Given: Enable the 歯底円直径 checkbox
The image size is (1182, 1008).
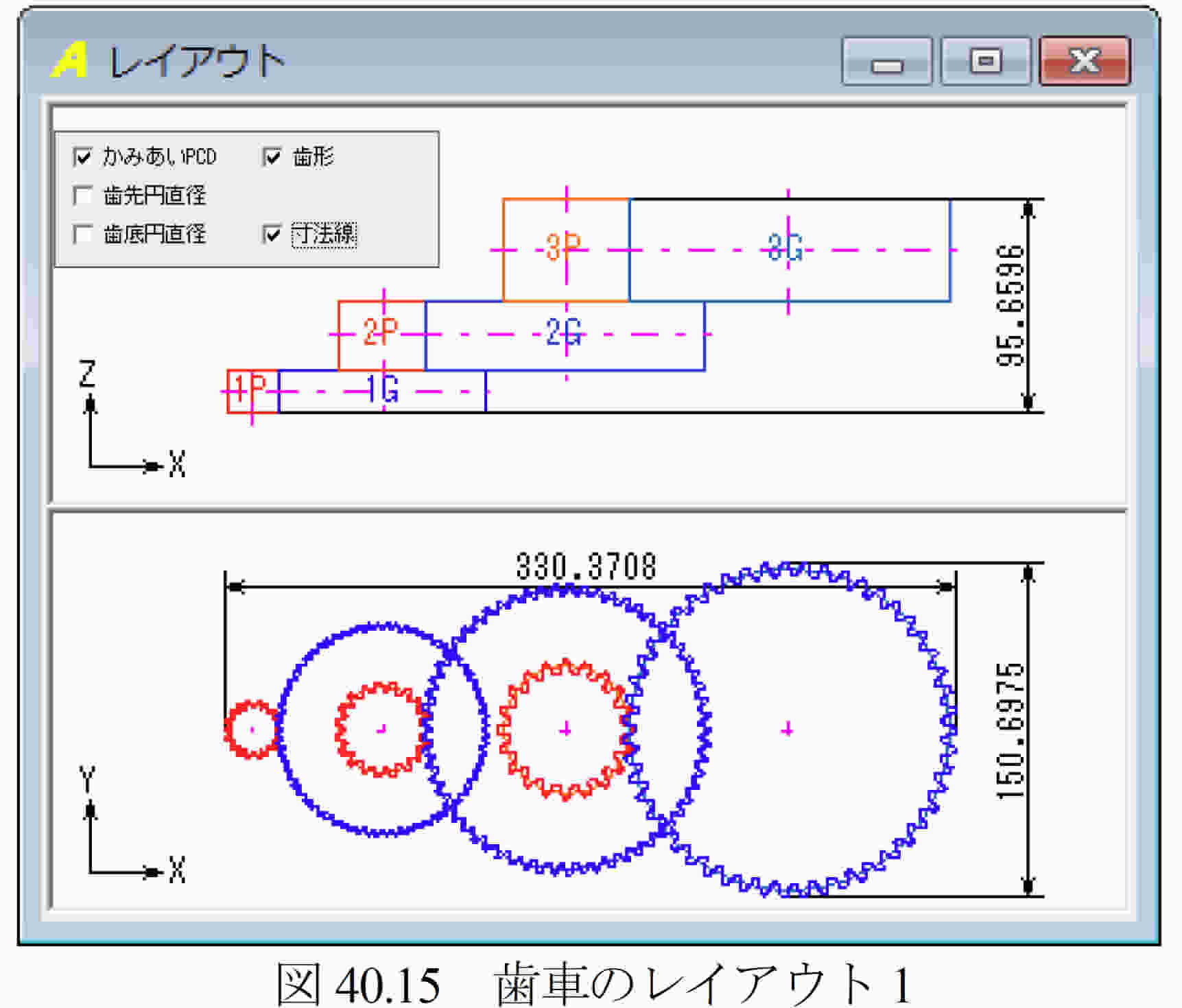Looking at the screenshot, I should (82, 234).
